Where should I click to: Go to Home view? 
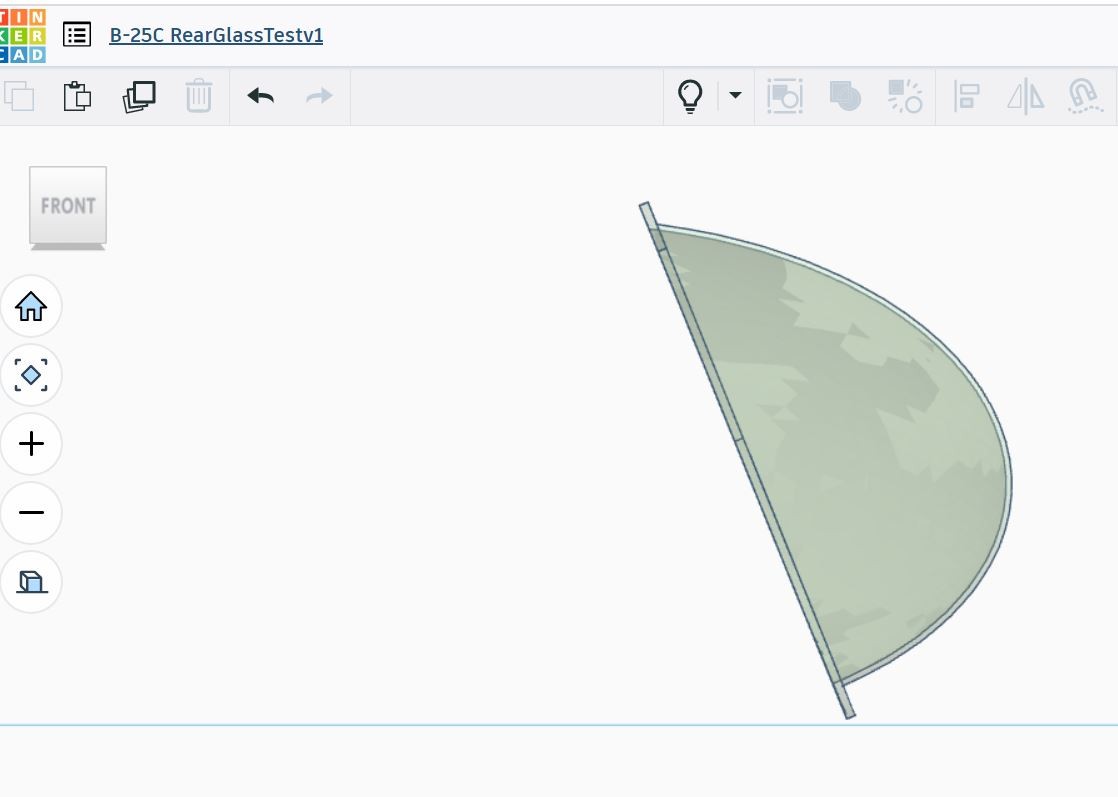[x=31, y=307]
